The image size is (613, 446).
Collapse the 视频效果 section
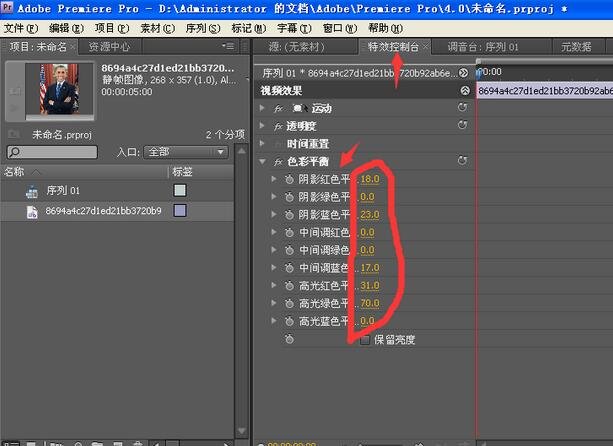(465, 91)
